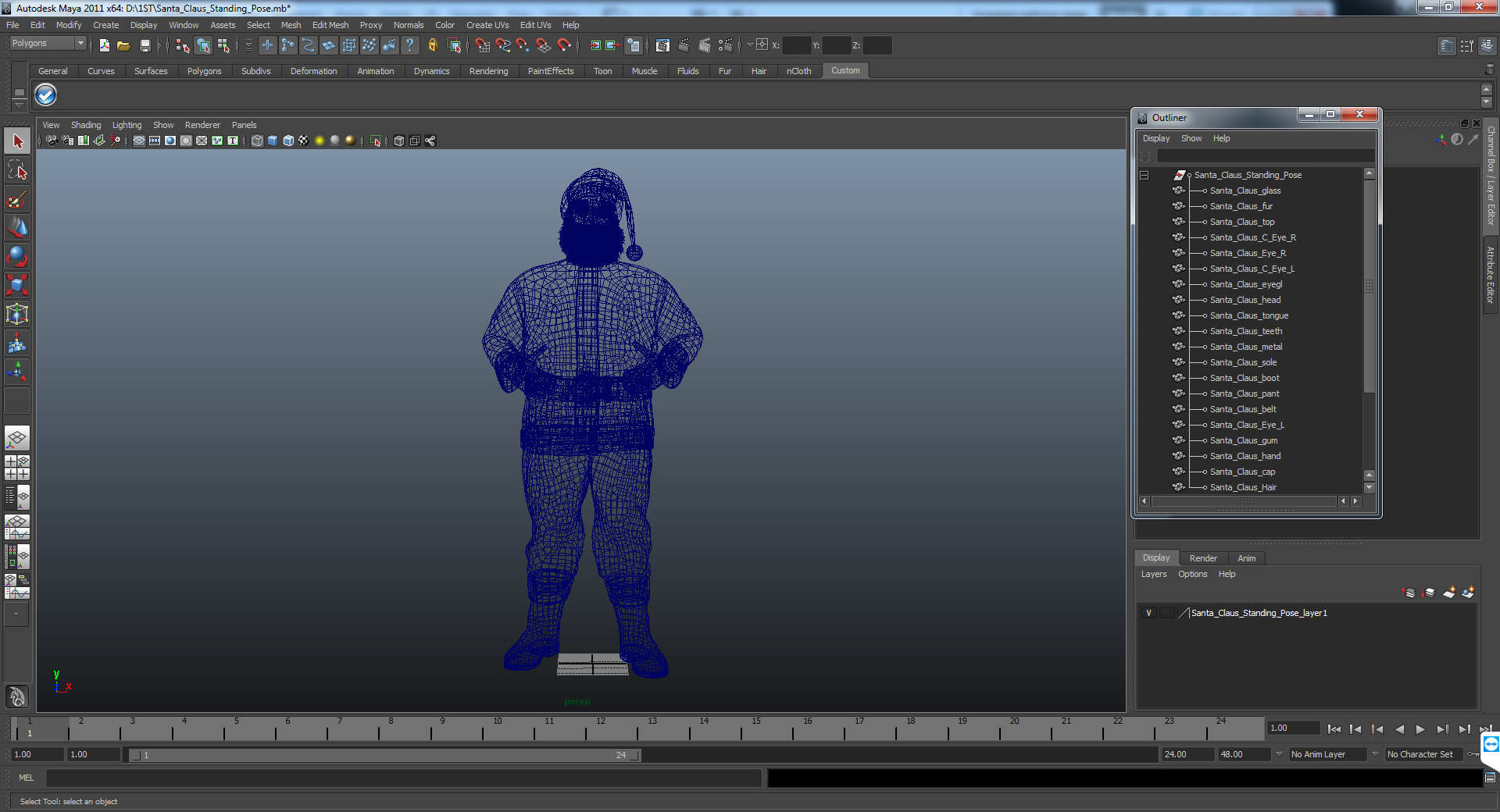Switch to Persp/Outliner layout
The width and height of the screenshot is (1500, 812).
point(17,497)
